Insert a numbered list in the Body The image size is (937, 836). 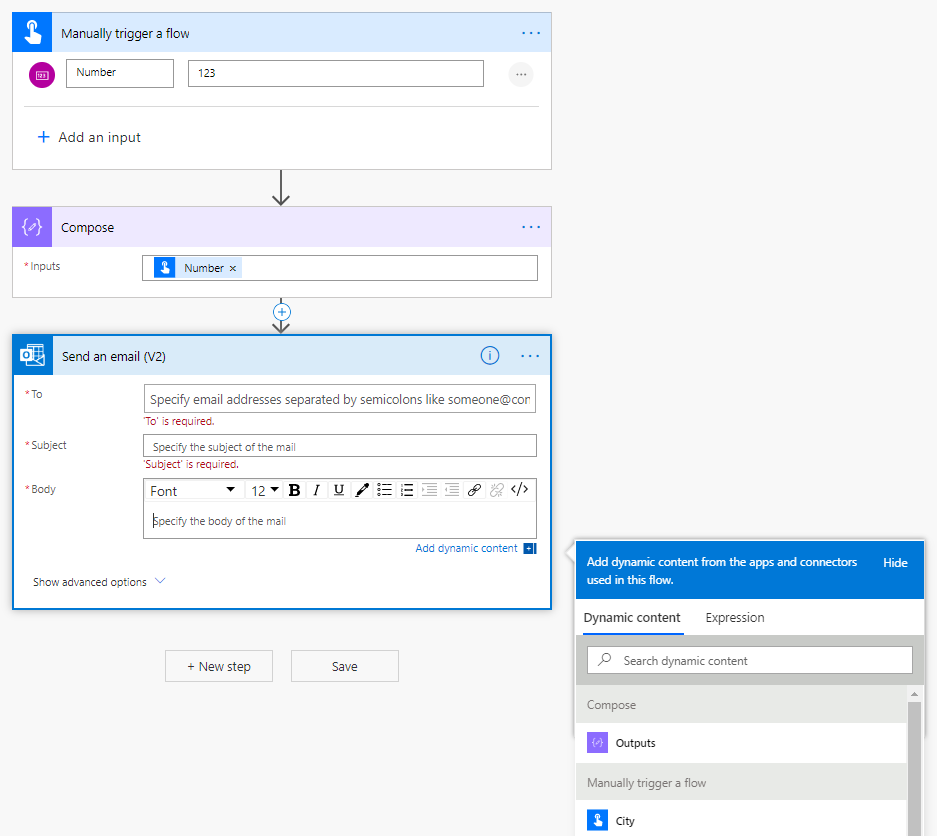tap(407, 490)
